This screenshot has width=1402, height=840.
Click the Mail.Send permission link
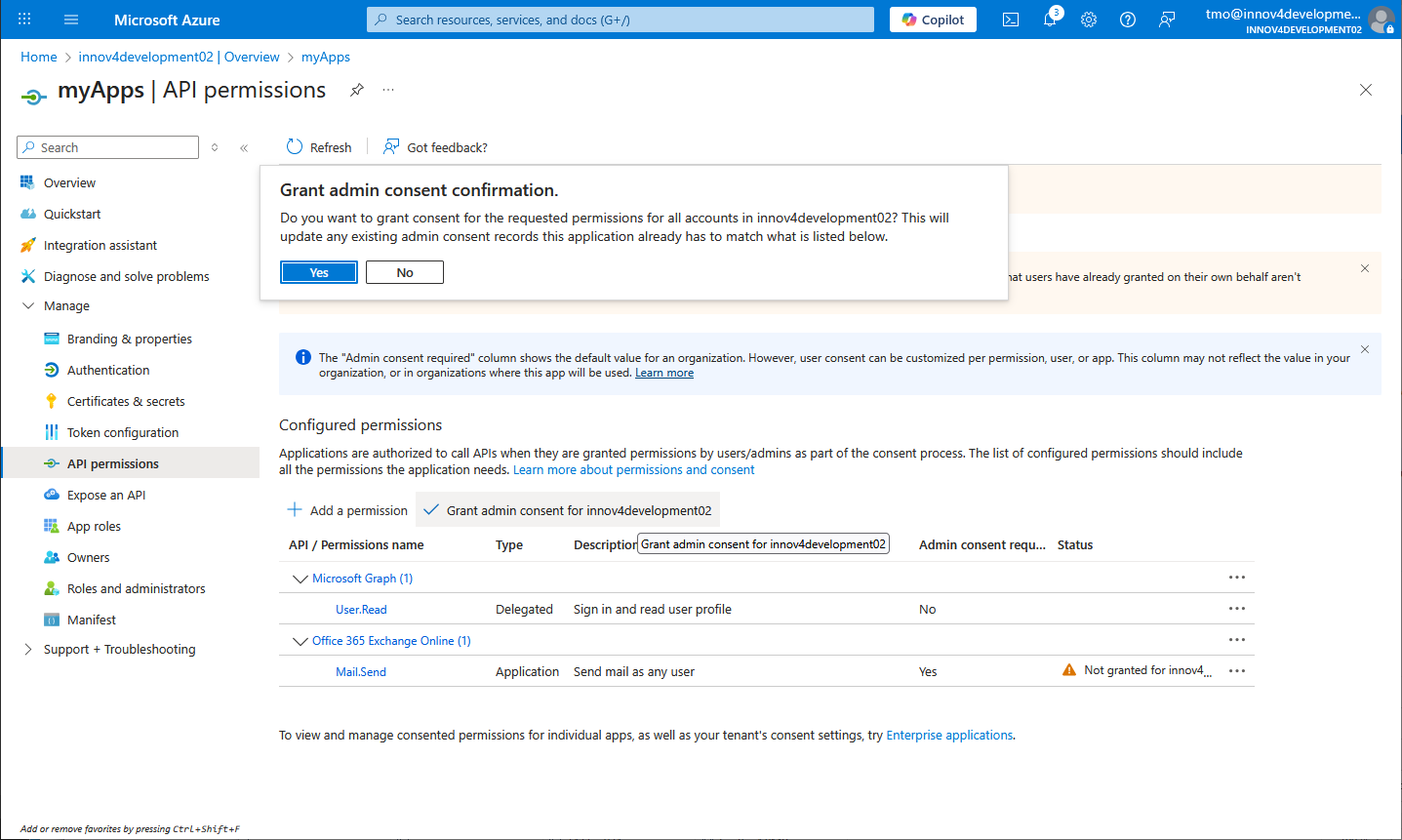361,672
